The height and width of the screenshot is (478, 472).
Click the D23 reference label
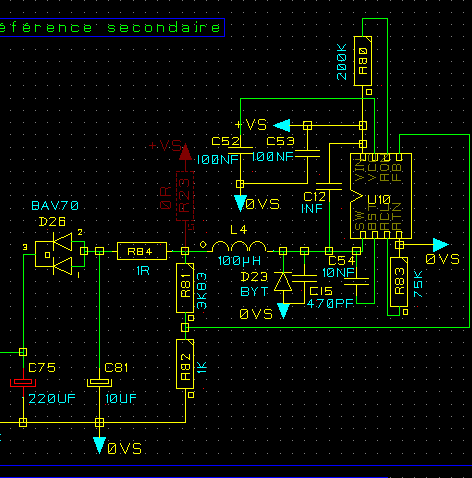pos(254,277)
